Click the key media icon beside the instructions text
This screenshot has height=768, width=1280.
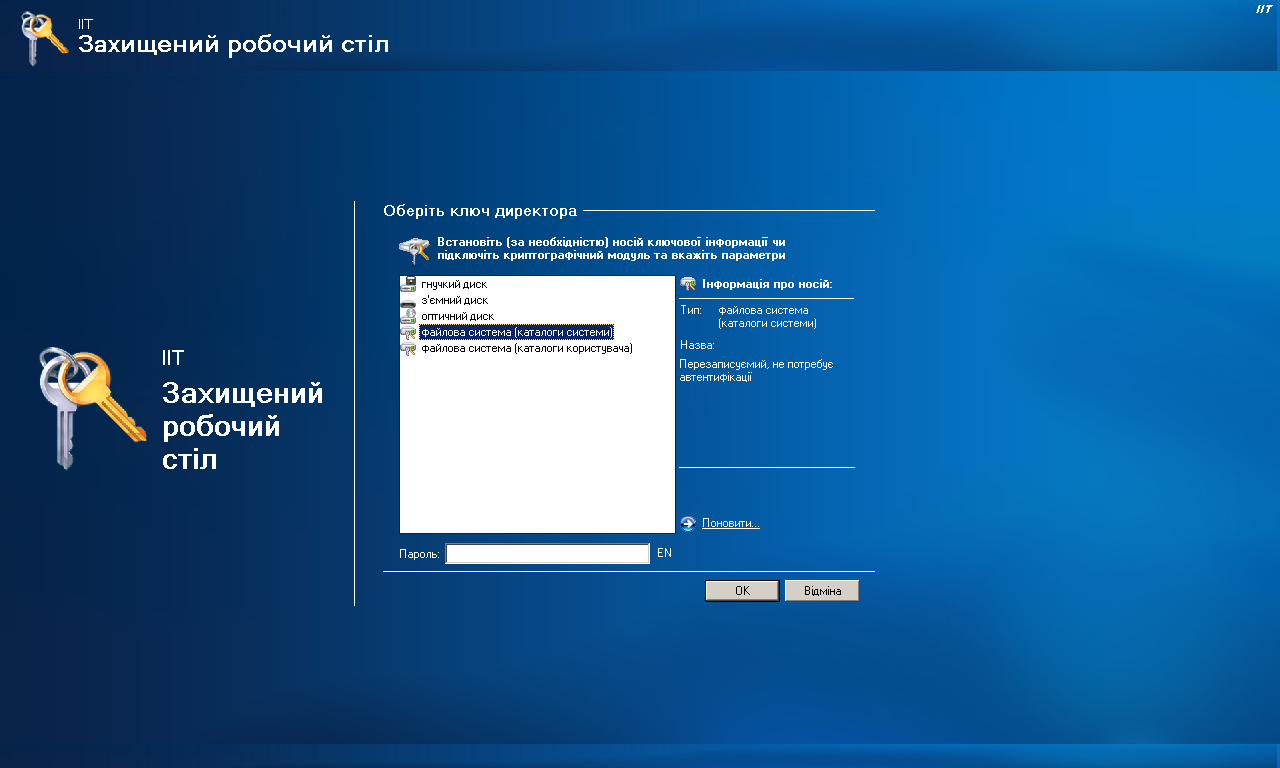pos(414,250)
